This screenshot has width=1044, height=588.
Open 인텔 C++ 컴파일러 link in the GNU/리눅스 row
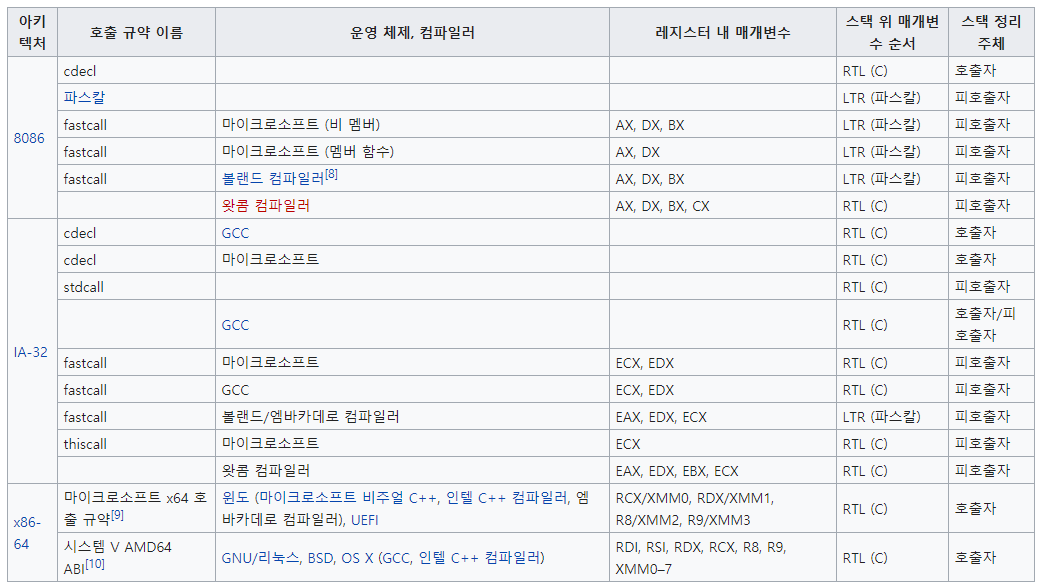tap(480, 558)
